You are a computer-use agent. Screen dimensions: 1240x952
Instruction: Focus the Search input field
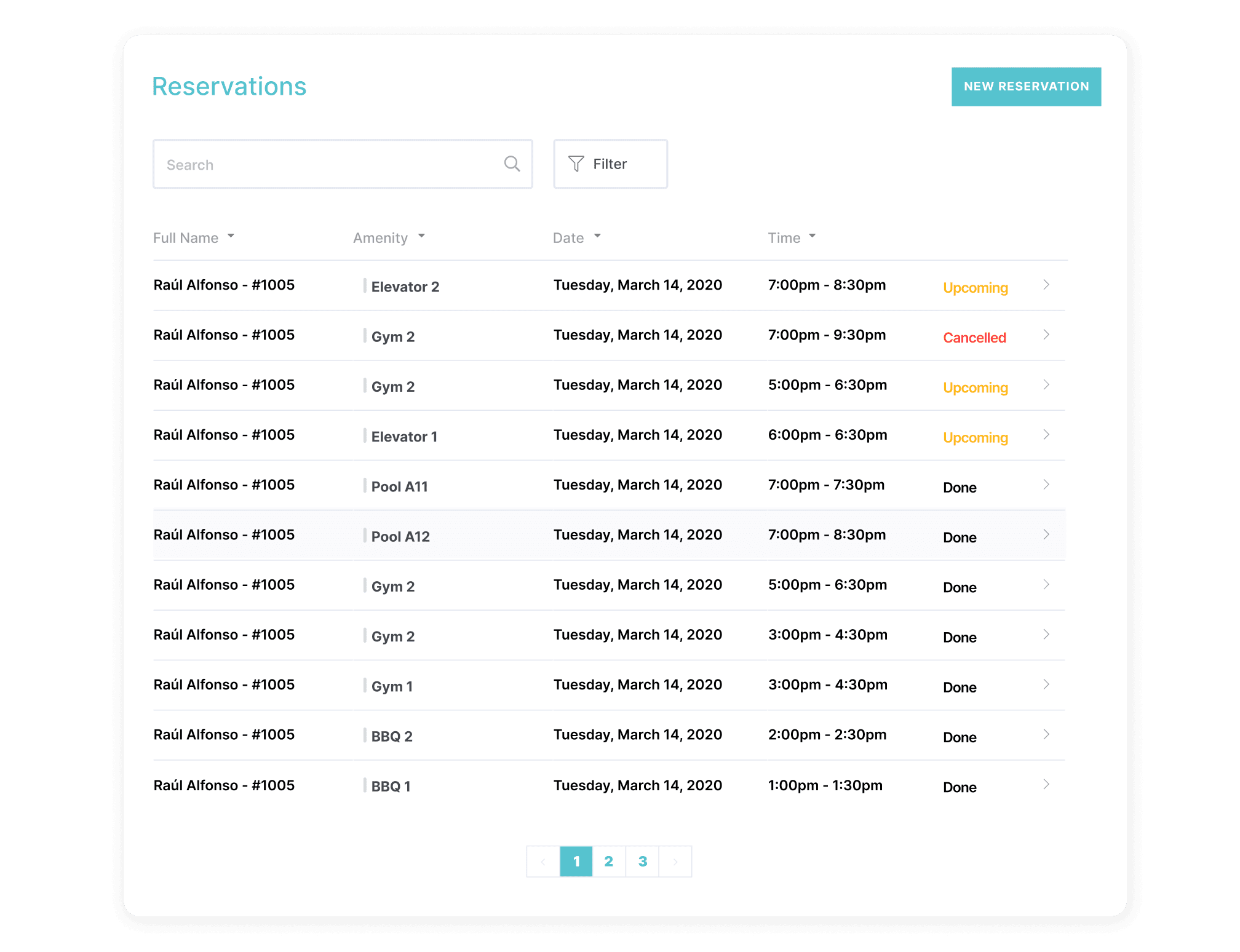click(326, 164)
